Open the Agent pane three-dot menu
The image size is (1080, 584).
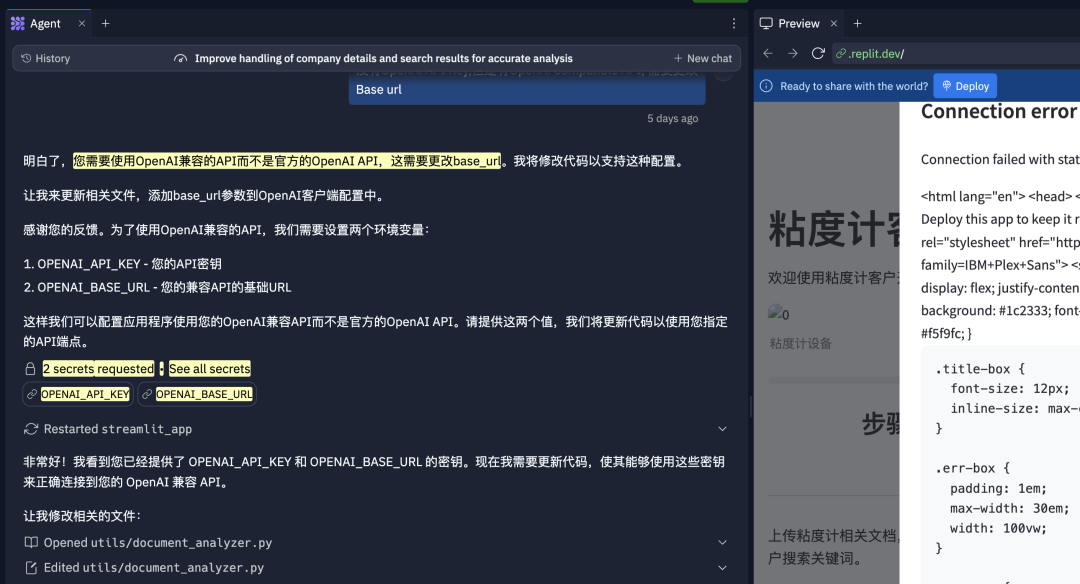734,23
